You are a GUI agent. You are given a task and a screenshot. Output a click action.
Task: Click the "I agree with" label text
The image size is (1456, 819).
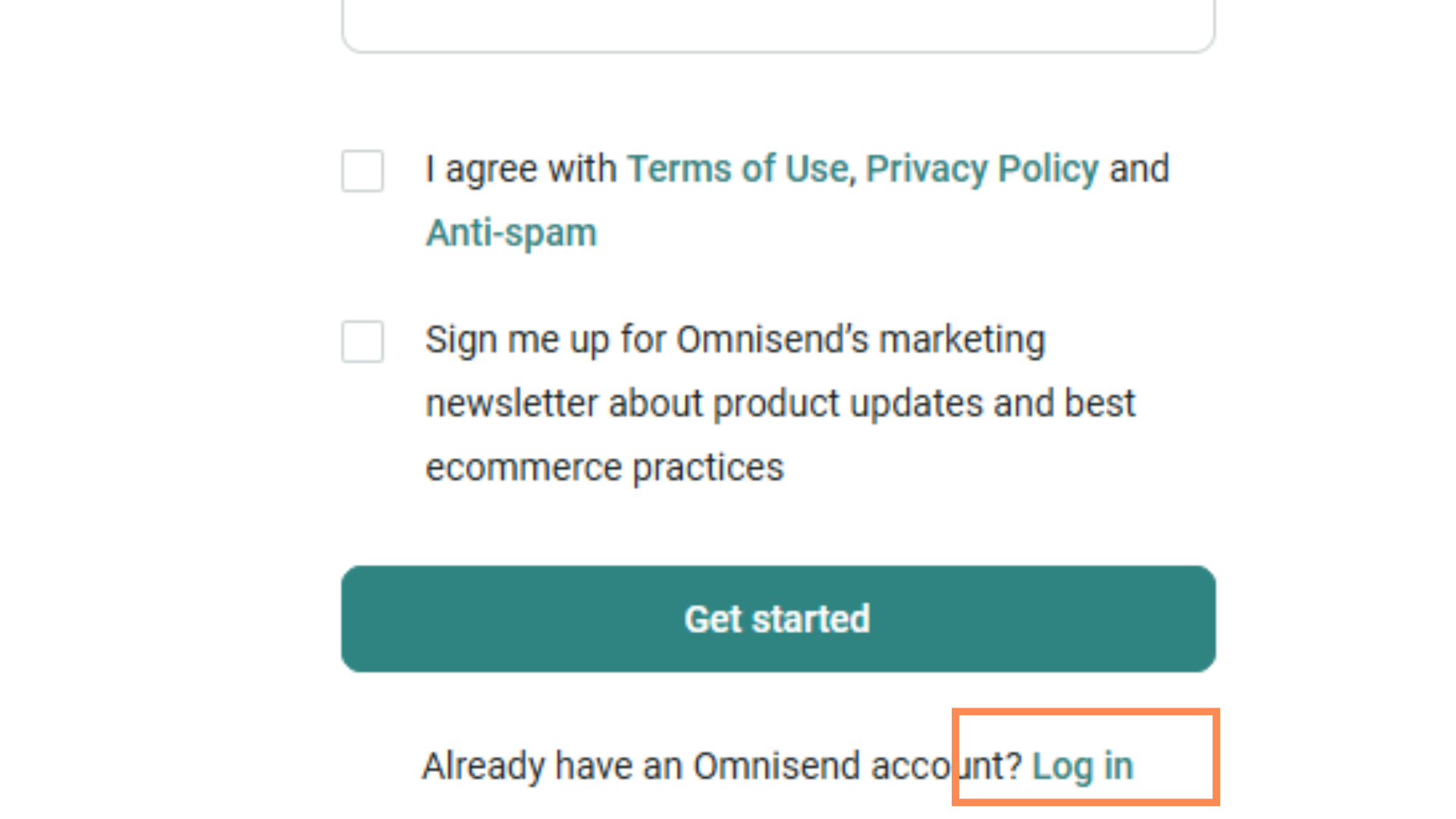[520, 168]
